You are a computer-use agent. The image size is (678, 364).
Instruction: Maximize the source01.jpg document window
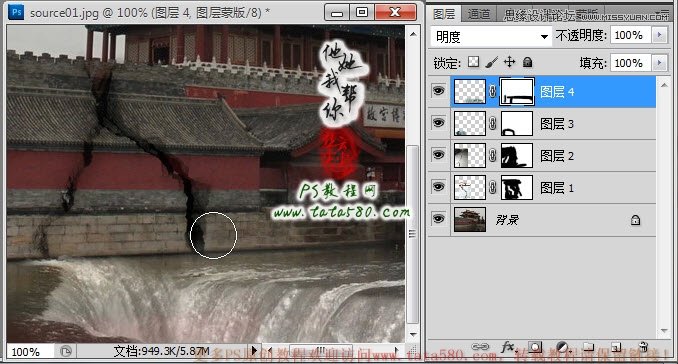pyautogui.click(x=362, y=12)
